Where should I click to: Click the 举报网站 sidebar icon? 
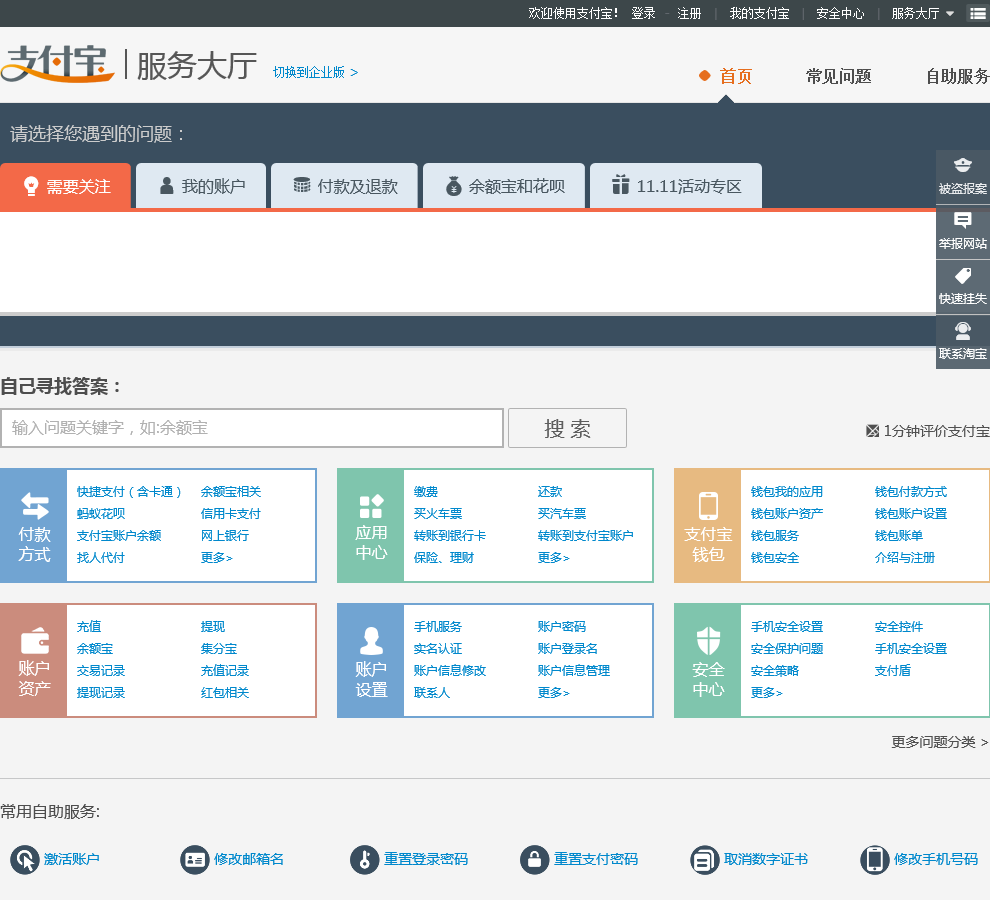click(962, 220)
